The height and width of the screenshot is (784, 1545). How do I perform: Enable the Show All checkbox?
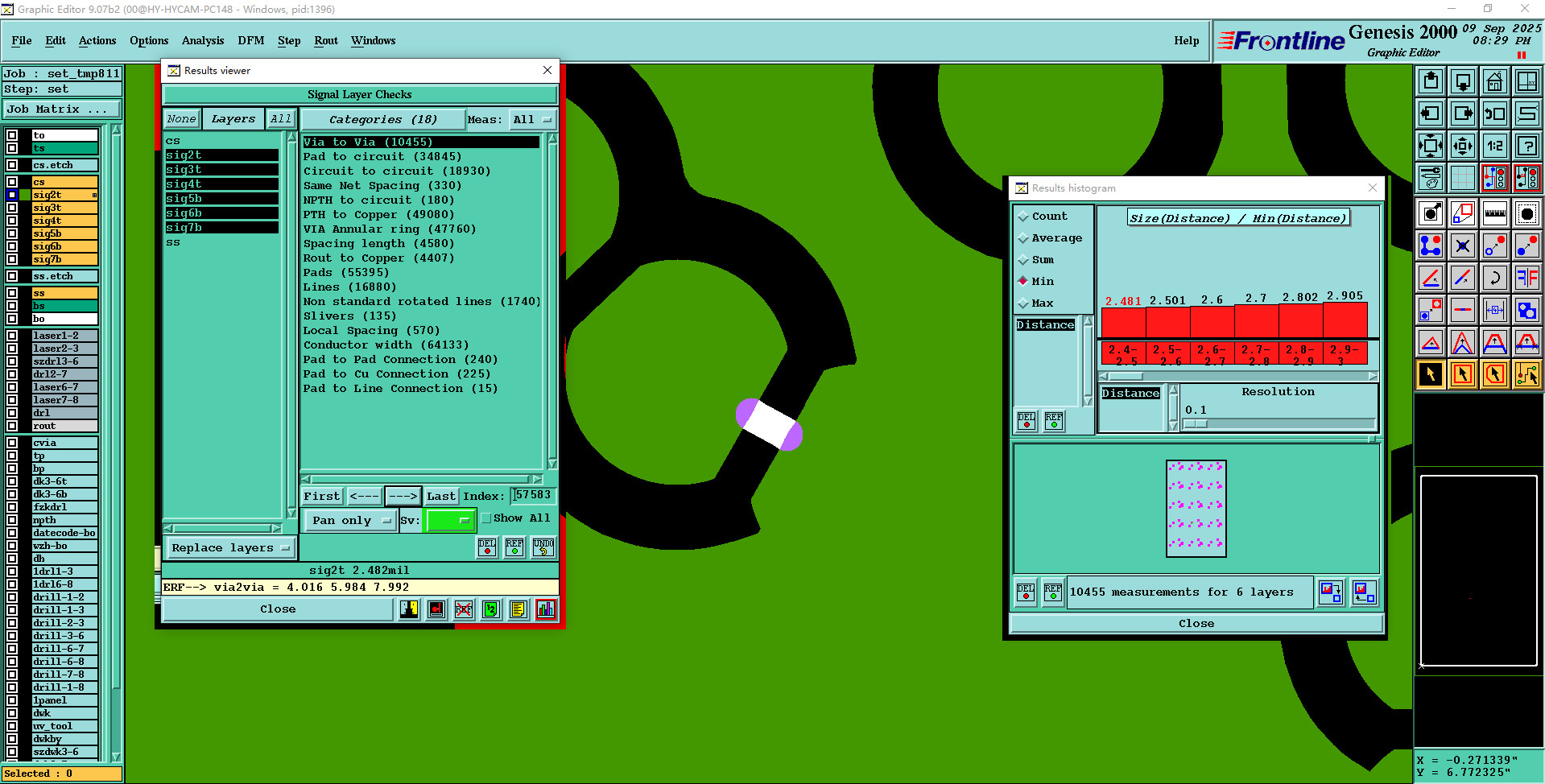[x=486, y=518]
